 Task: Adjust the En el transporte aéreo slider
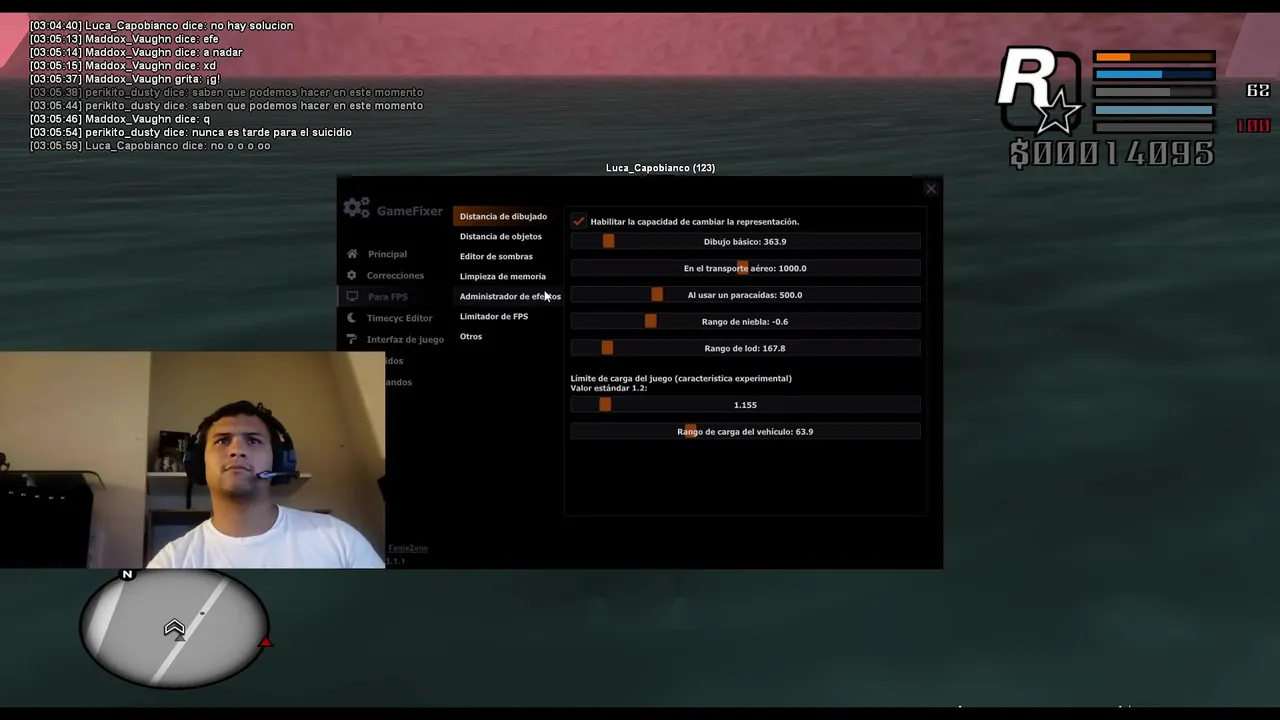tap(745, 268)
